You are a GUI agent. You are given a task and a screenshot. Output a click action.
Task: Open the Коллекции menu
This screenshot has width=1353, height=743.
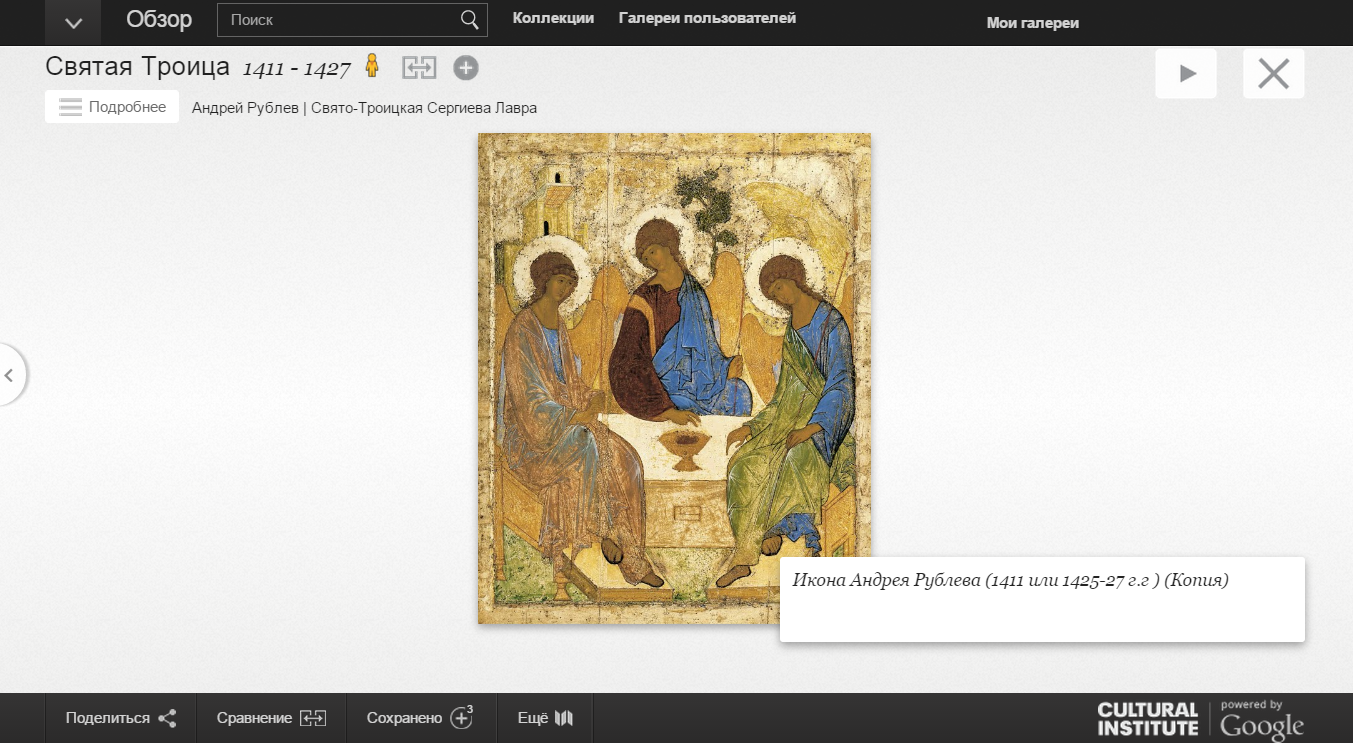pos(553,18)
